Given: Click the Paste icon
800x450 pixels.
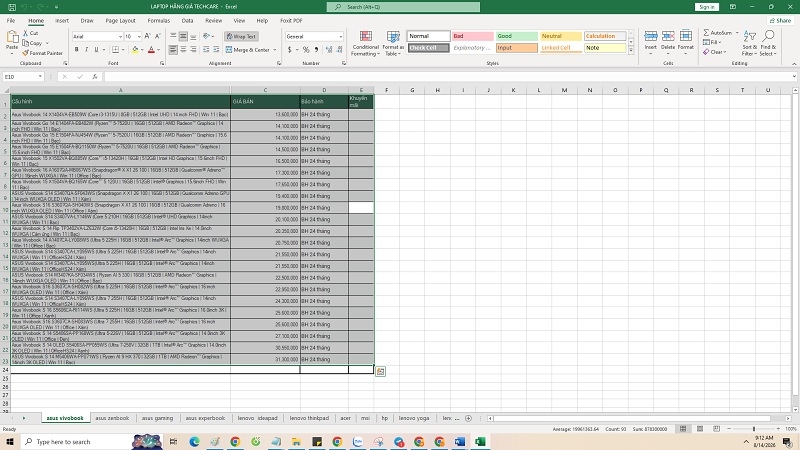Looking at the screenshot, I should point(12,37).
